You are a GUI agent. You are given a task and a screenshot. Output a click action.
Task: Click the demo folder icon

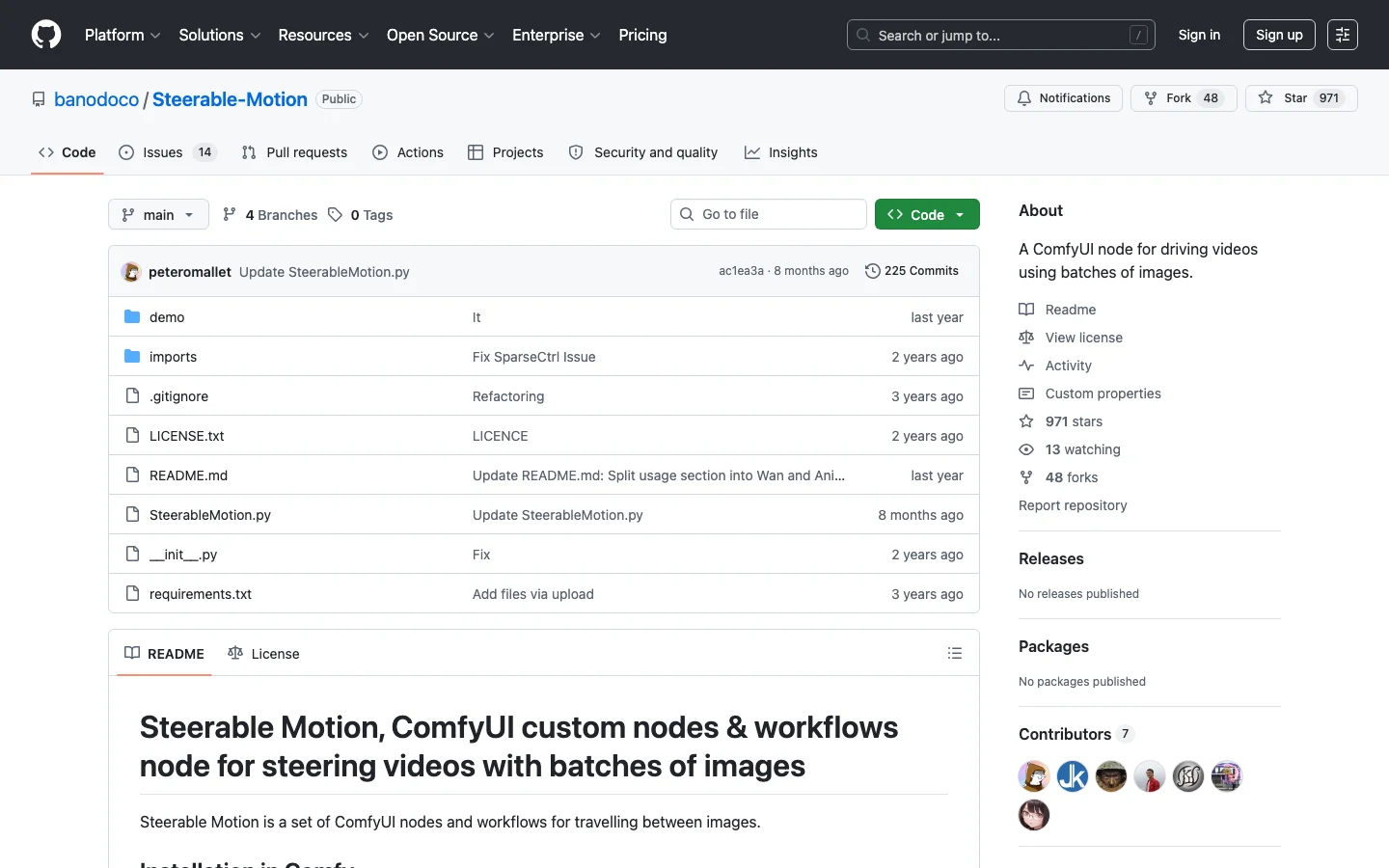click(x=132, y=316)
